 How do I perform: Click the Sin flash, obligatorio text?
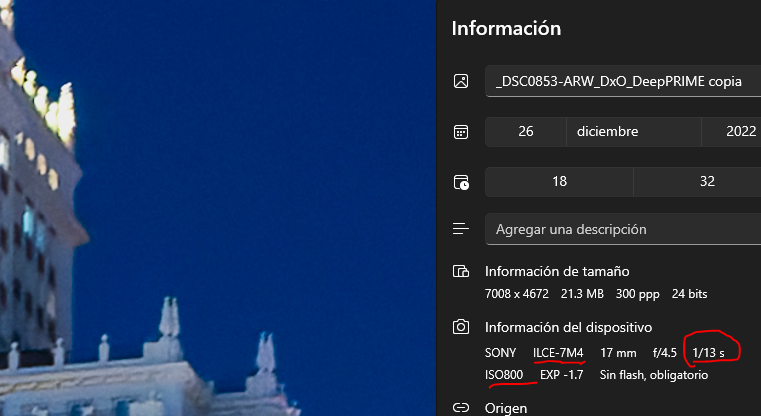point(654,375)
